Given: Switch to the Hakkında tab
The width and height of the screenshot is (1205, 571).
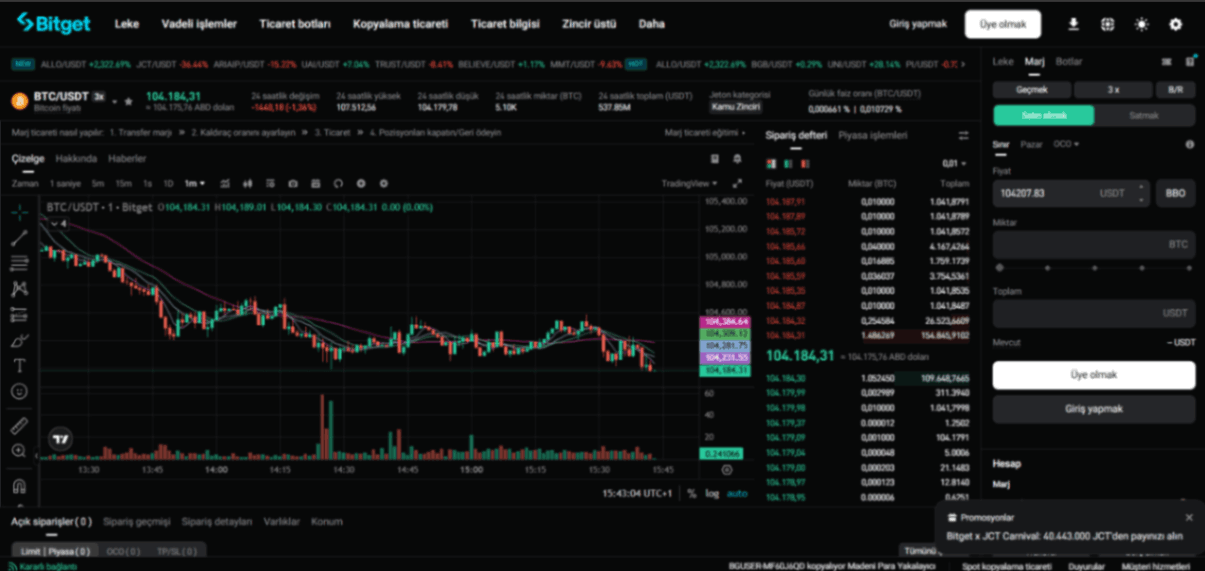Looking at the screenshot, I should pos(76,158).
